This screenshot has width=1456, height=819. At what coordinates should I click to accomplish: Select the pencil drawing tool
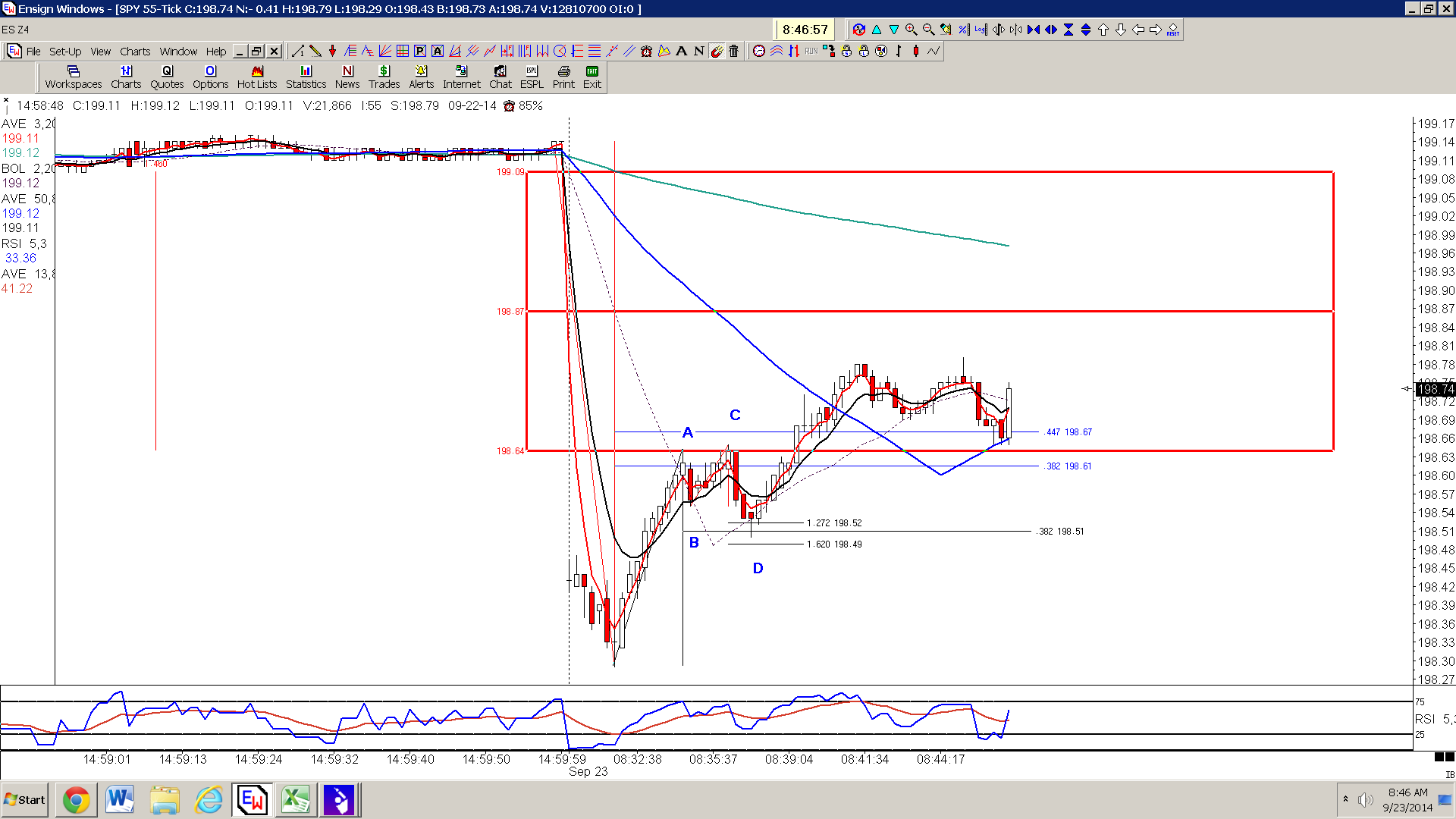pos(315,52)
